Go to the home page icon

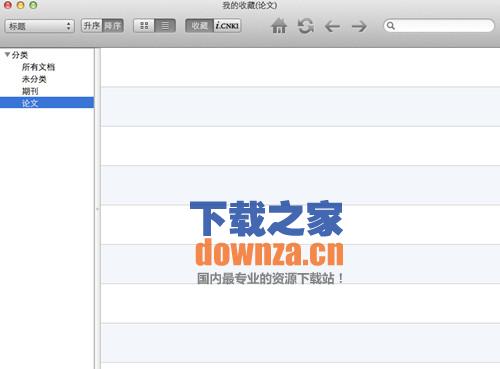click(279, 26)
